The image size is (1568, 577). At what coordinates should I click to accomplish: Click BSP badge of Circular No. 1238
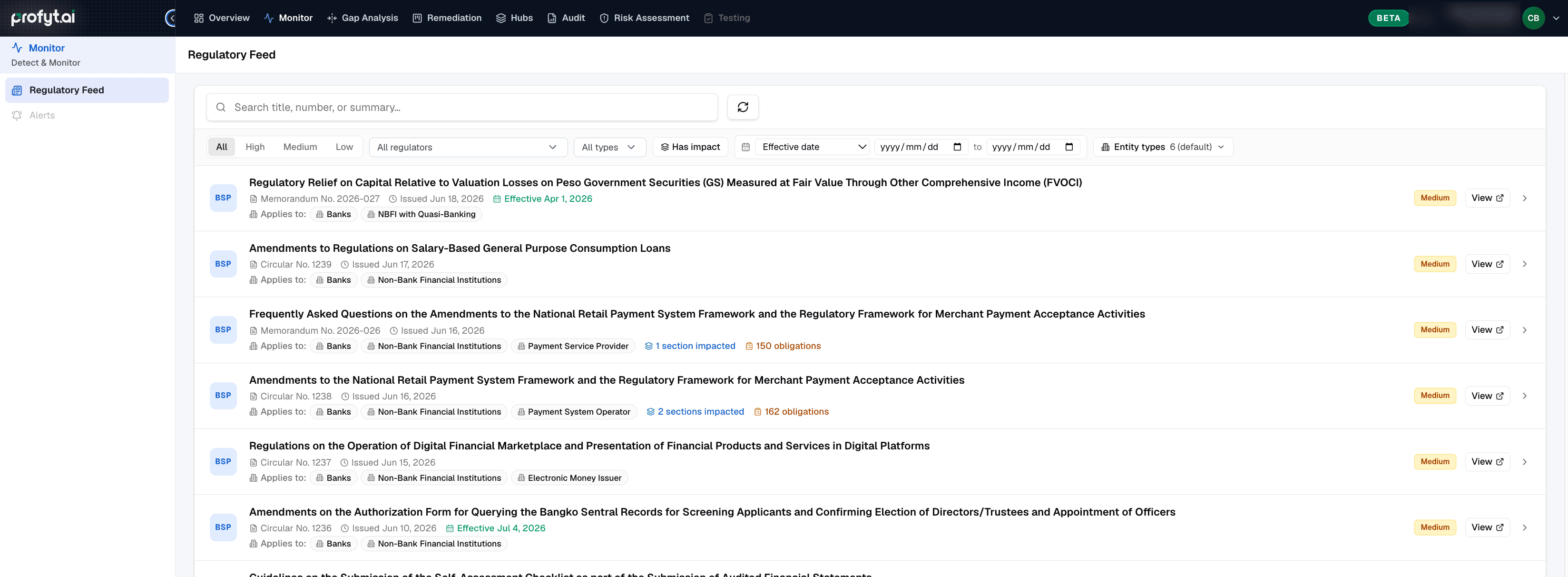[223, 396]
